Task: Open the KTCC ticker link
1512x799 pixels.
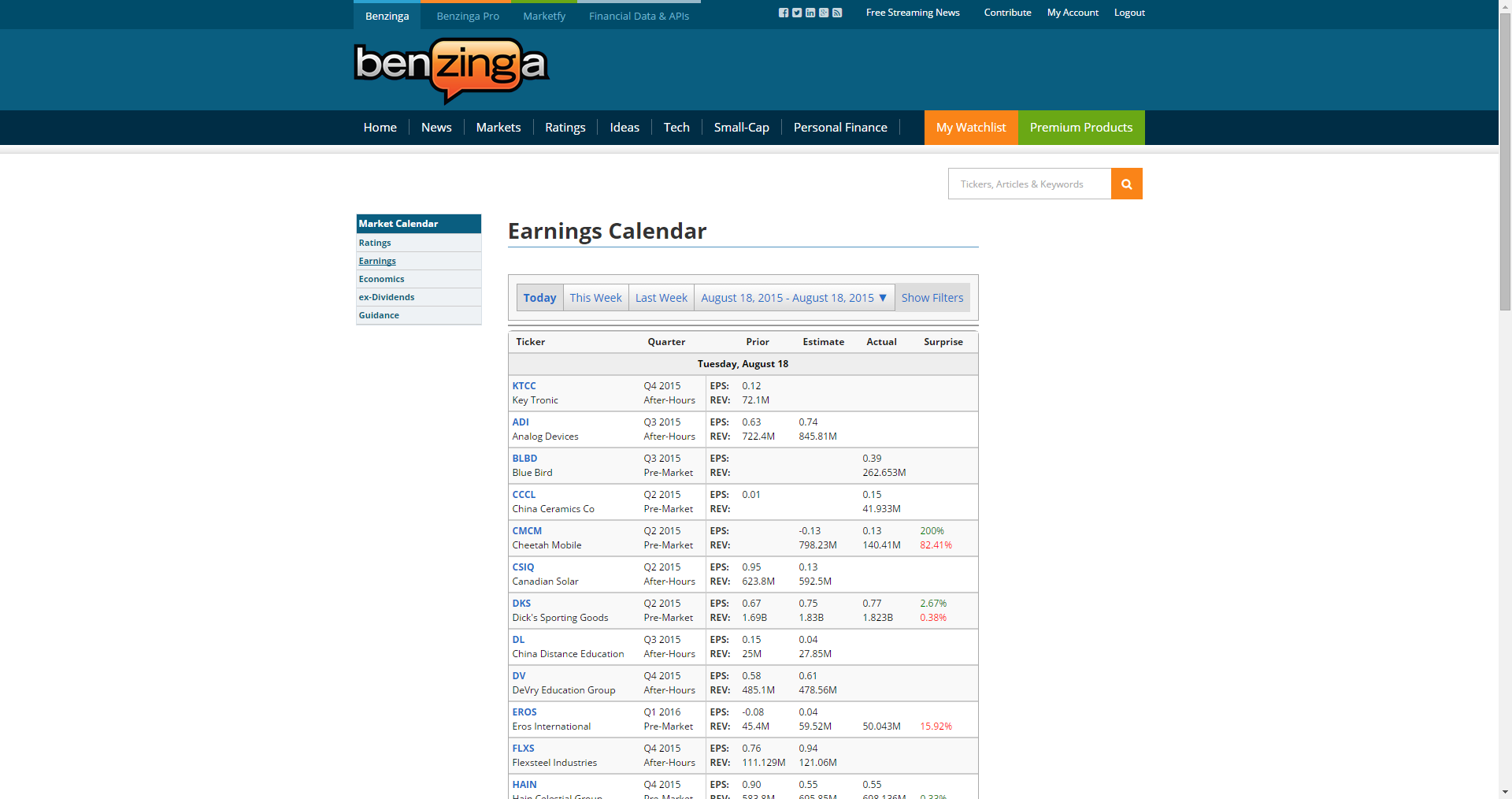Action: pos(524,386)
